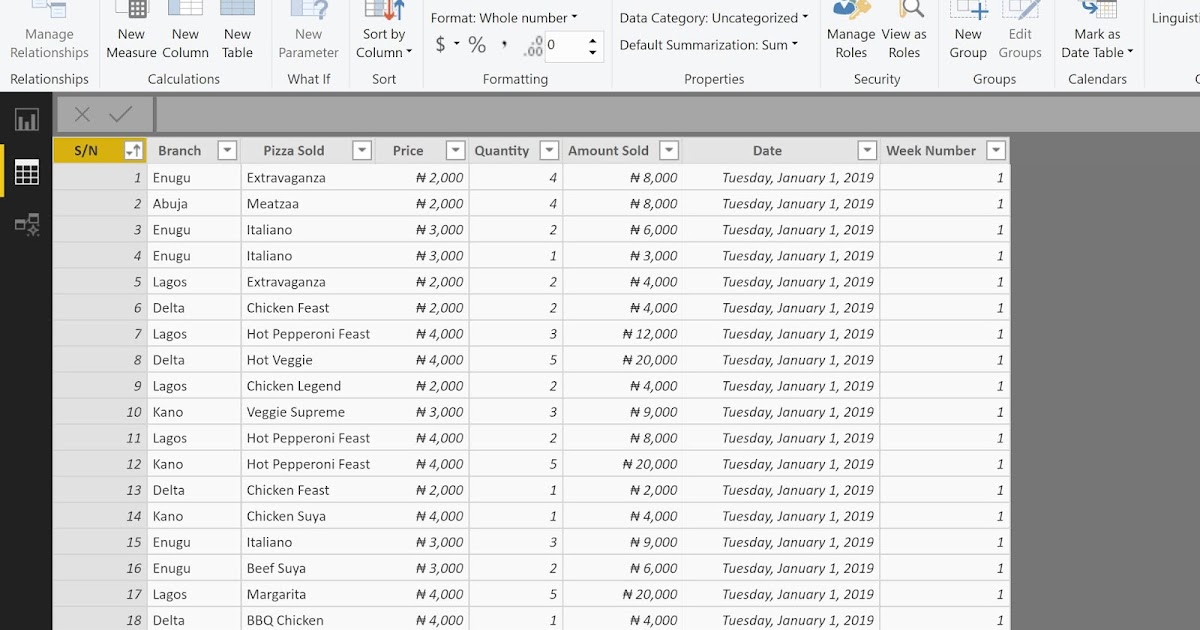Image resolution: width=1200 pixels, height=630 pixels.
Task: Open Manage Roles dialog
Action: click(x=851, y=32)
